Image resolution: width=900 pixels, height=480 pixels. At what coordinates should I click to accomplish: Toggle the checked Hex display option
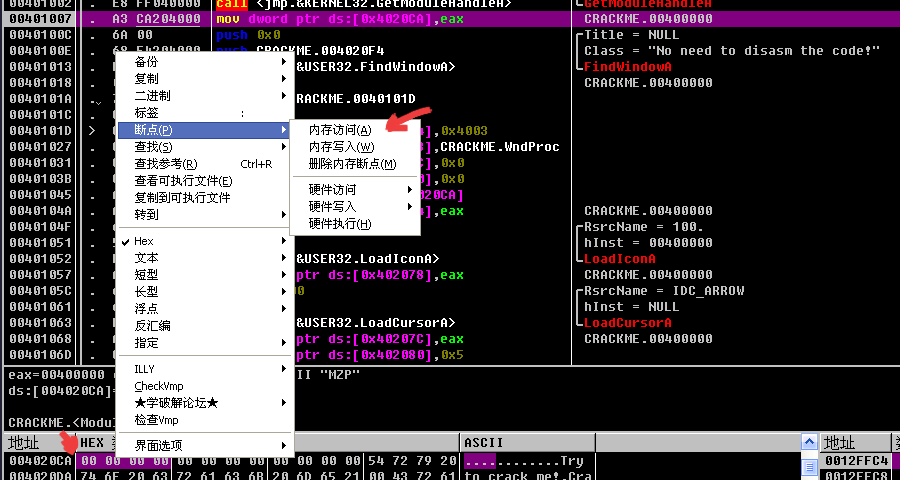[x=205, y=241]
